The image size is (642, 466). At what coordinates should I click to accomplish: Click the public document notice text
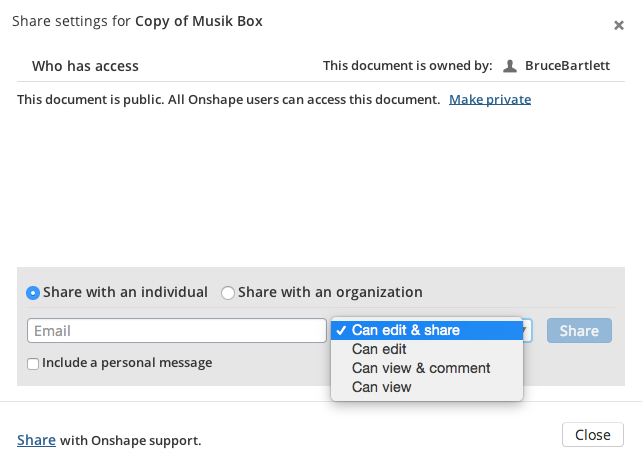tap(228, 100)
